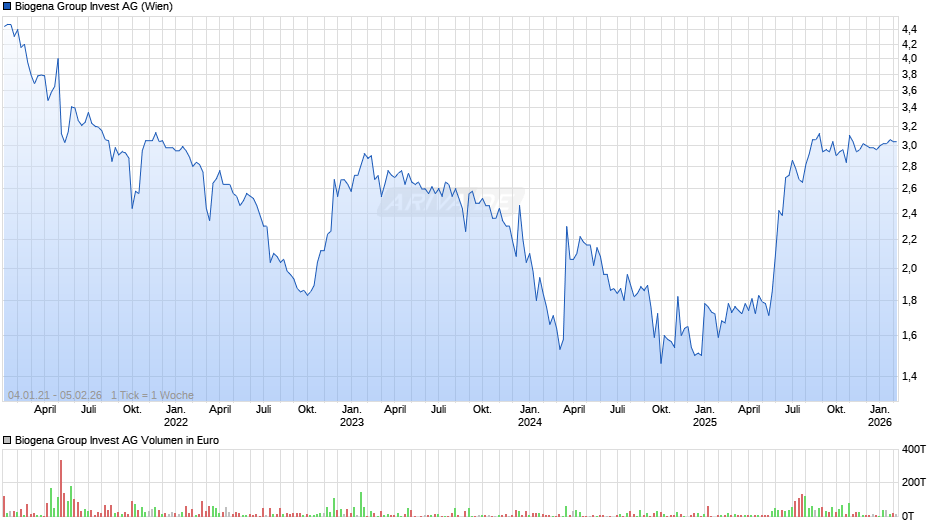Click the 2,0 price axis label
This screenshot has height=526, width=940.
(x=909, y=268)
